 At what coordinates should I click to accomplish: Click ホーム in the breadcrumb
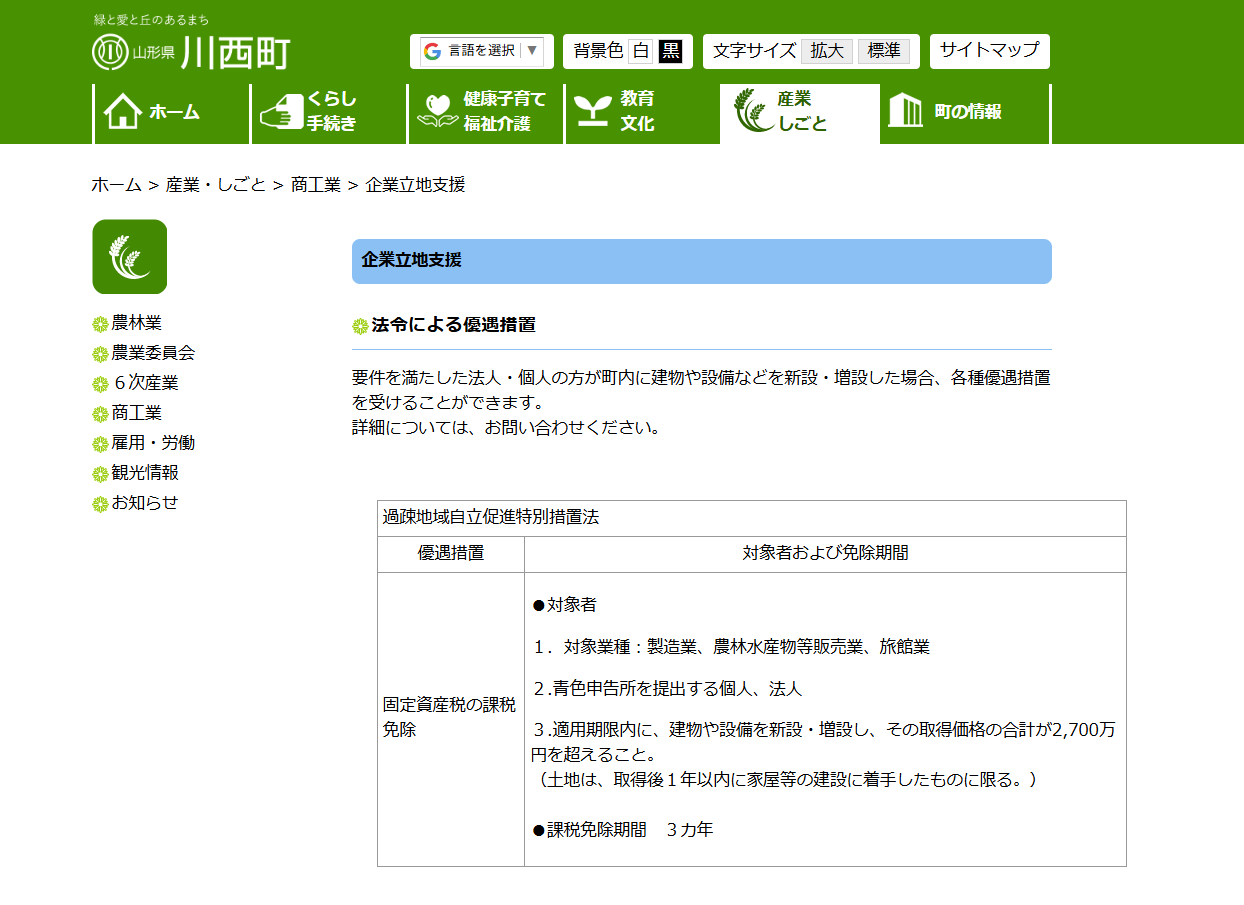117,185
